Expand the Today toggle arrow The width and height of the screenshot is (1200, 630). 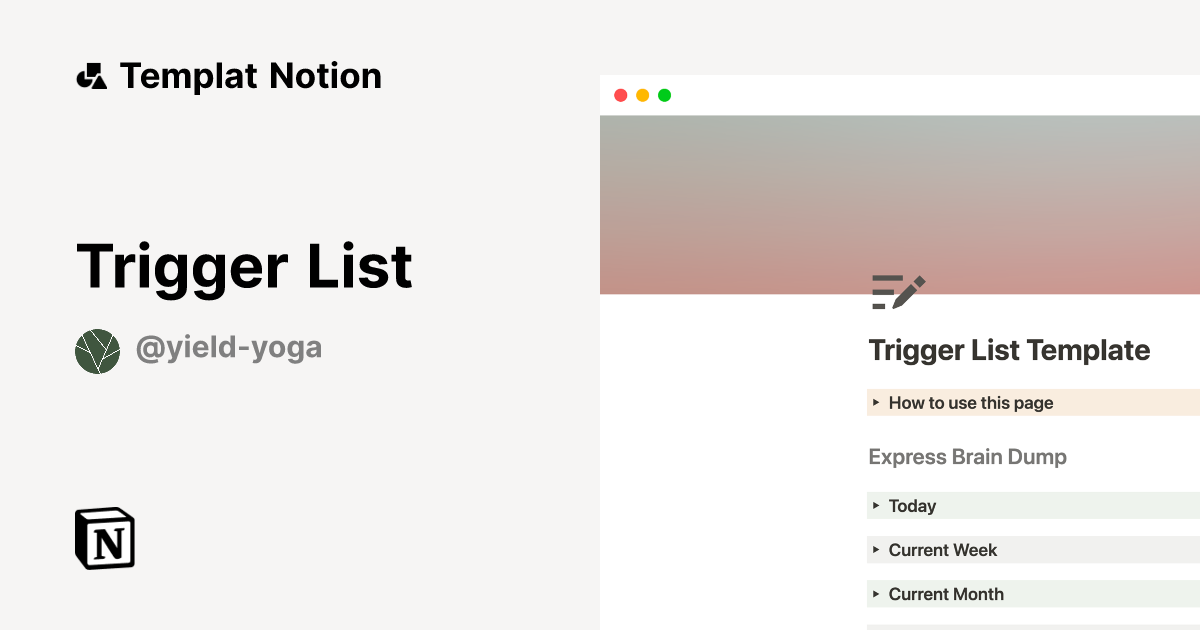click(876, 506)
